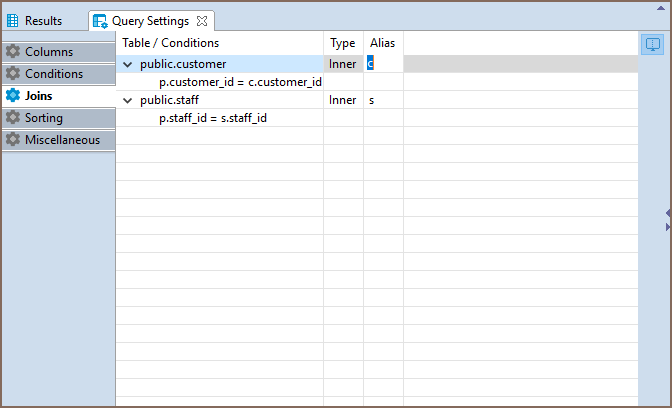672x408 pixels.
Task: Click the Query Settings tab icon
Action: click(x=100, y=21)
